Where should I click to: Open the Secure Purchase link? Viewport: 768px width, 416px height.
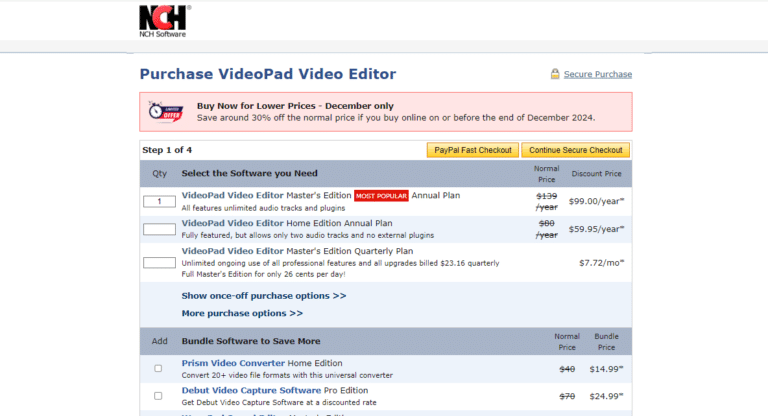coord(598,74)
